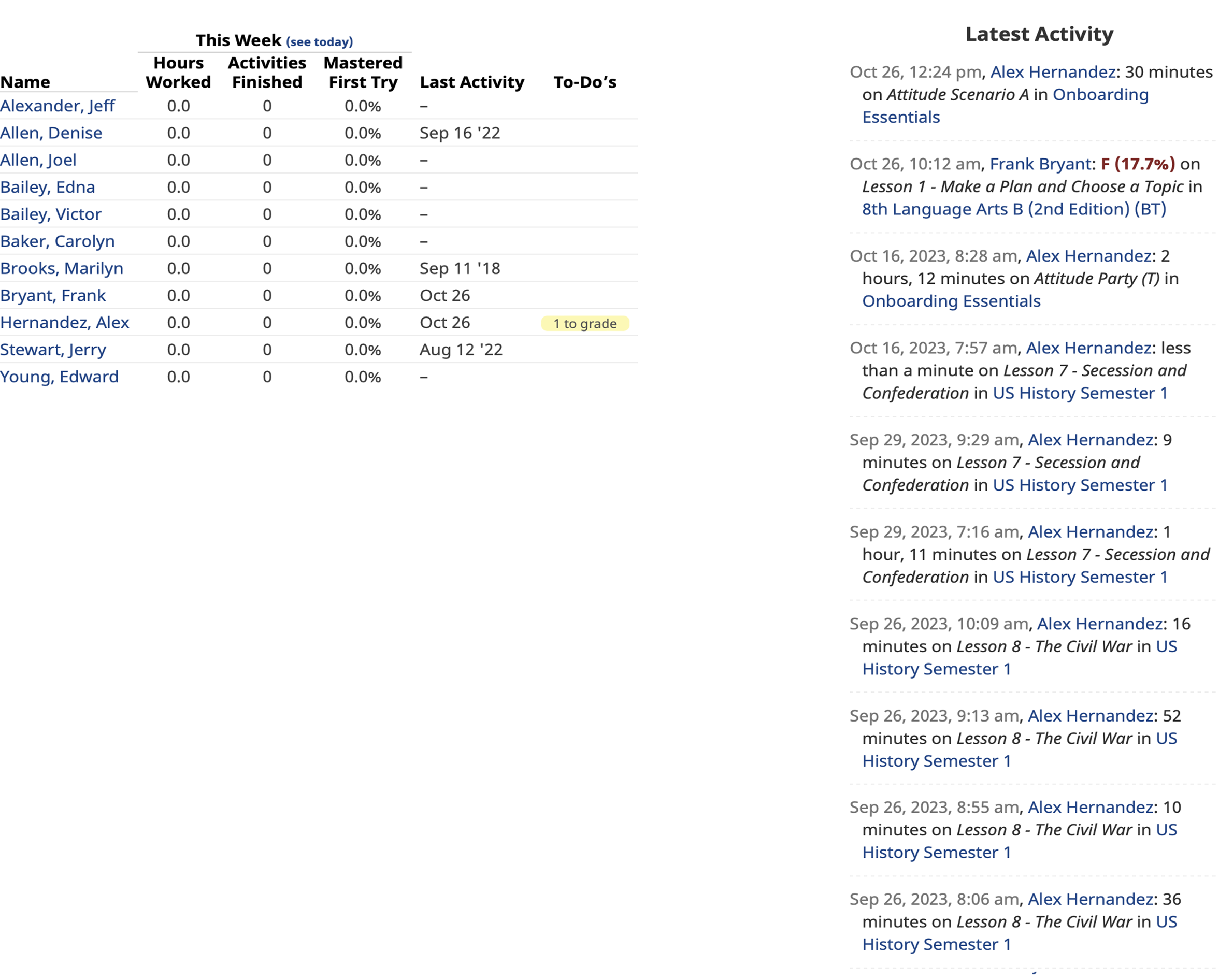This screenshot has height=980, width=1219.
Task: Click the Last Activity column header
Action: (x=472, y=82)
